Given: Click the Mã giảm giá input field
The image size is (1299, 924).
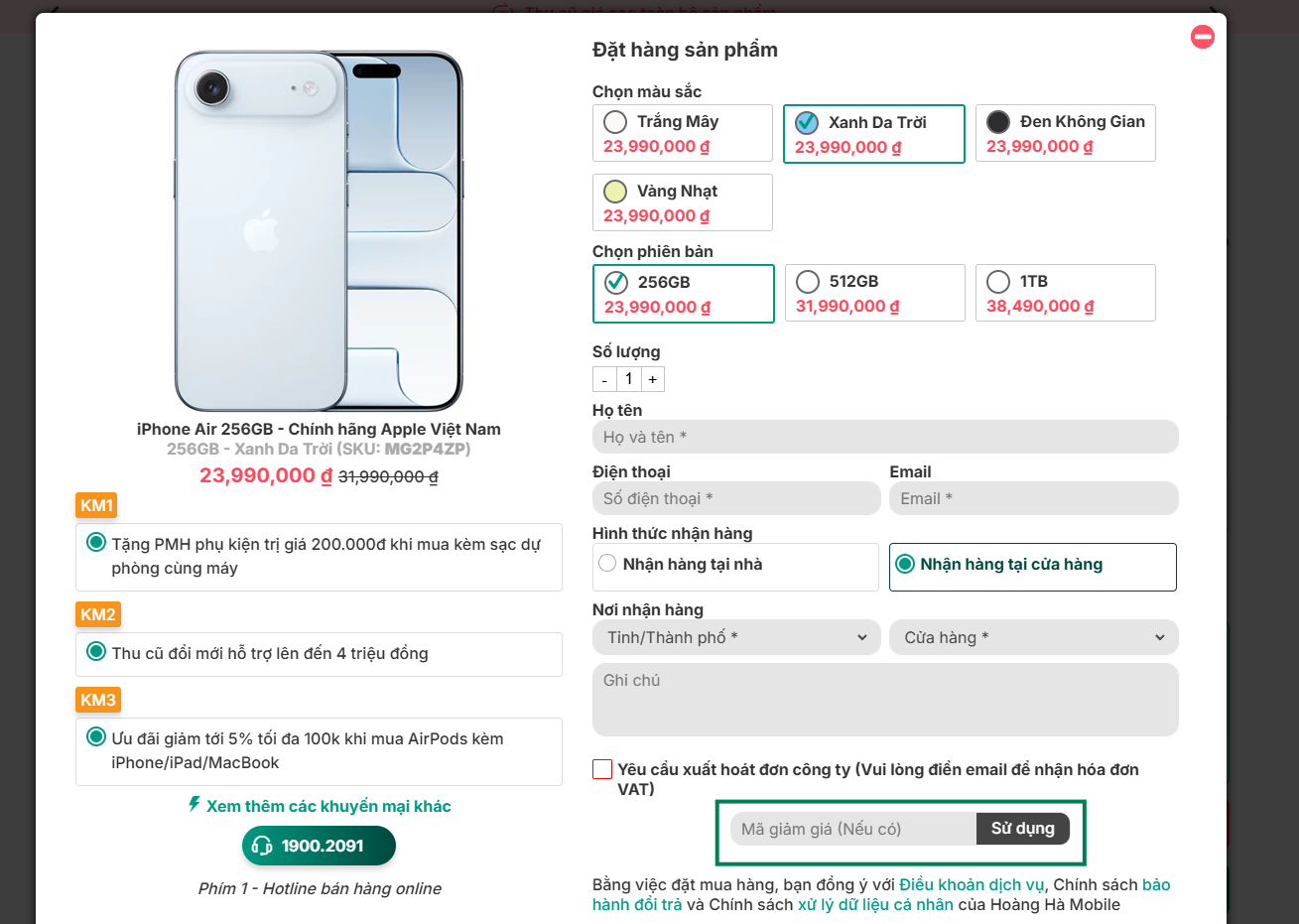Looking at the screenshot, I should (852, 829).
